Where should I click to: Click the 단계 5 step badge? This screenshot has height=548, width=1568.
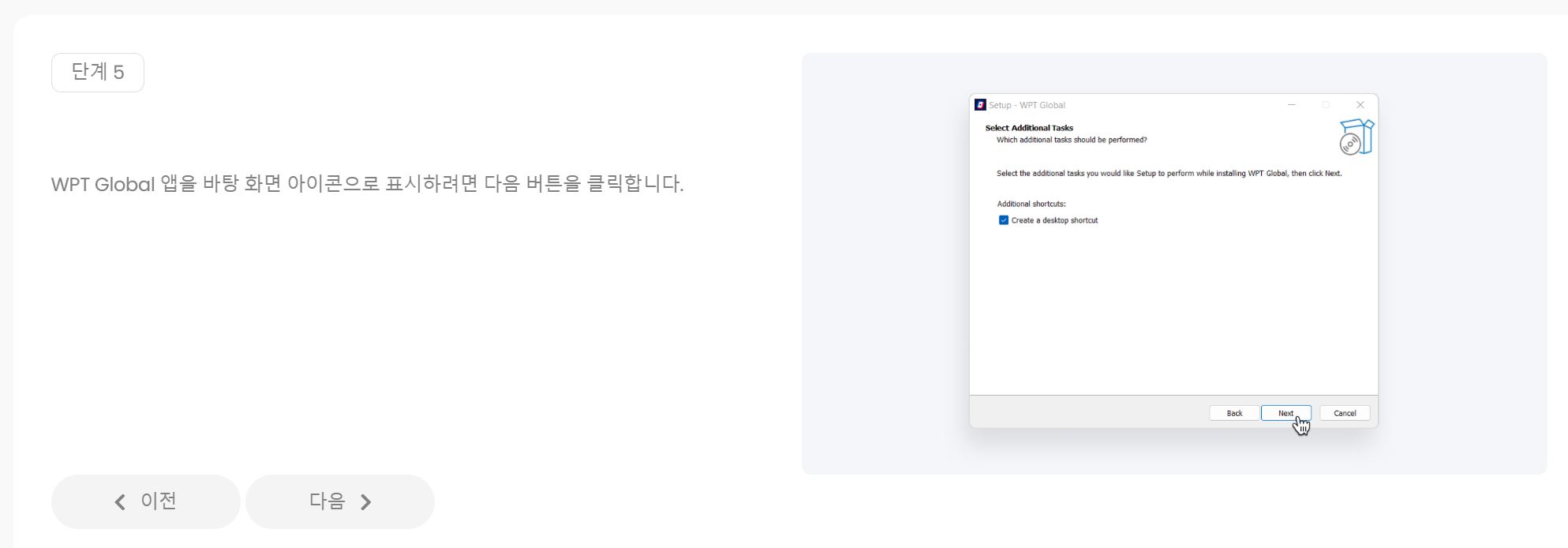point(98,73)
